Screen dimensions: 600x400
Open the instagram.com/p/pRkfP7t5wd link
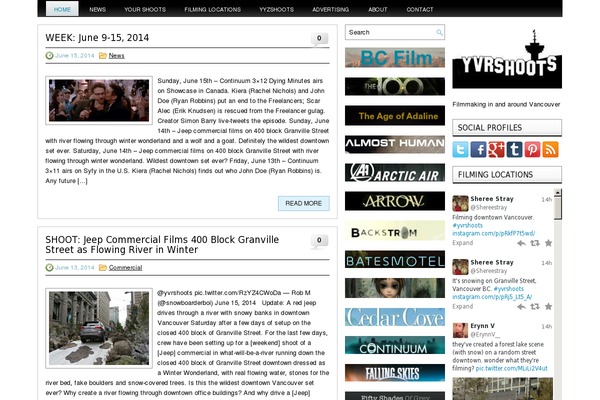point(493,233)
